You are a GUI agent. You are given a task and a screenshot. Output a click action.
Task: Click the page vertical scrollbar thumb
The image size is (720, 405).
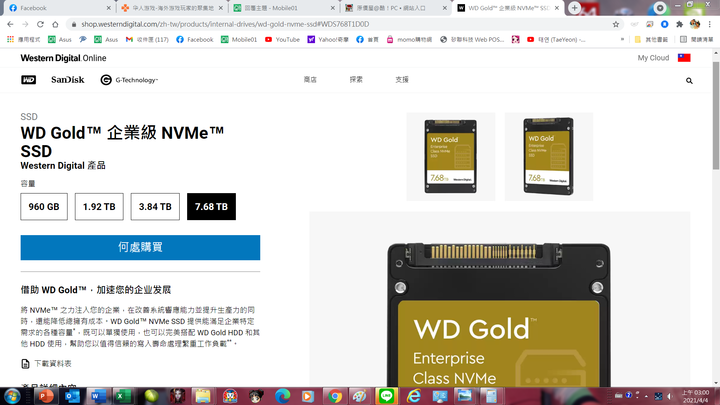(x=716, y=115)
